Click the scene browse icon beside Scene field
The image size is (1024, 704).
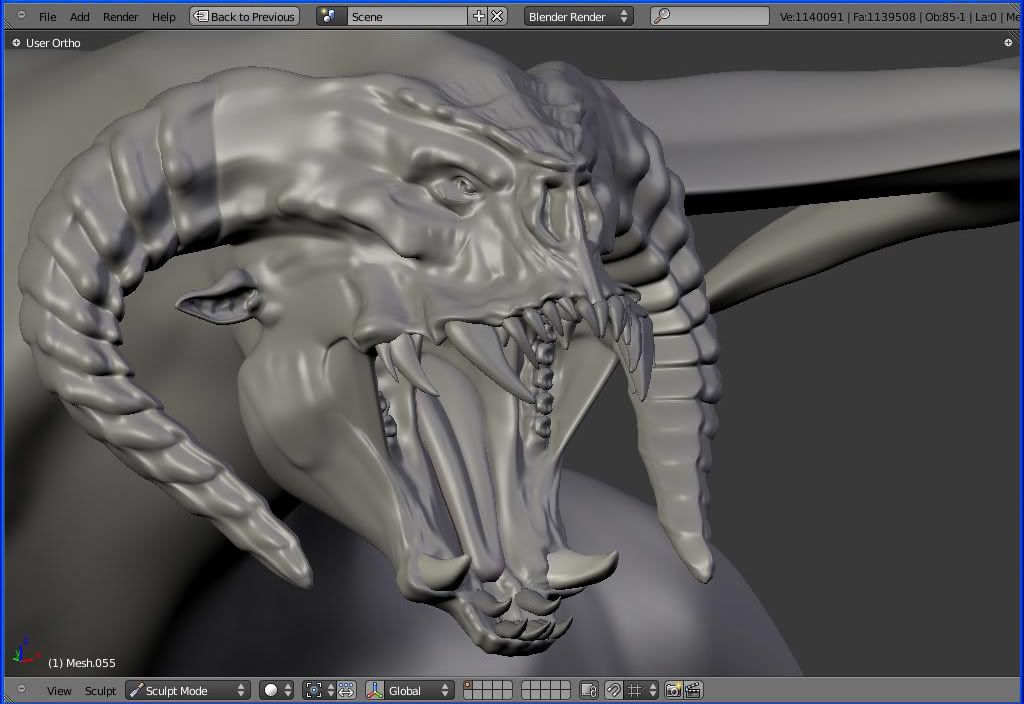pyautogui.click(x=331, y=16)
